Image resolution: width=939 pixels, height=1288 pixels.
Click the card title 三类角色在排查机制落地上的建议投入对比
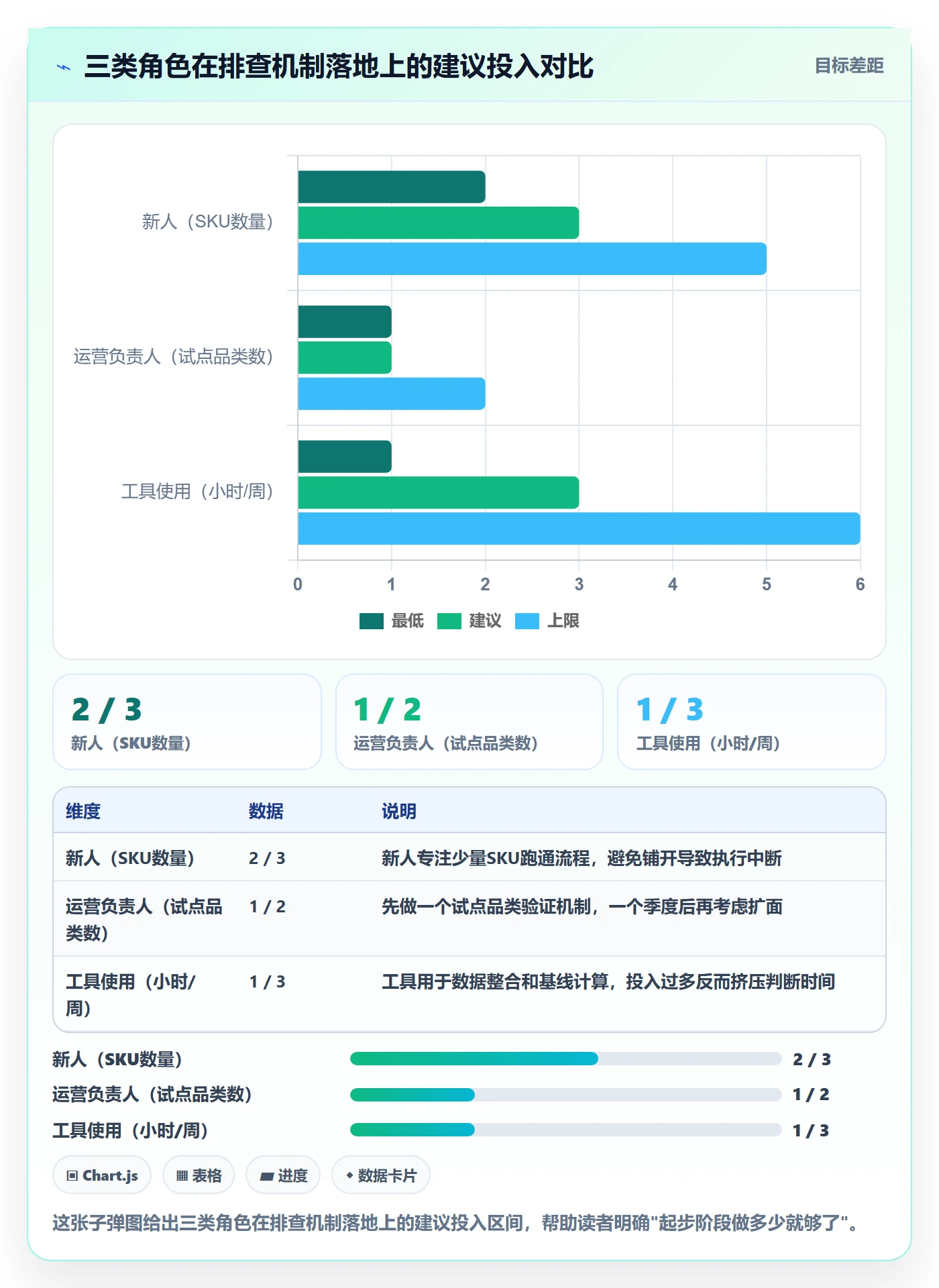(339, 66)
